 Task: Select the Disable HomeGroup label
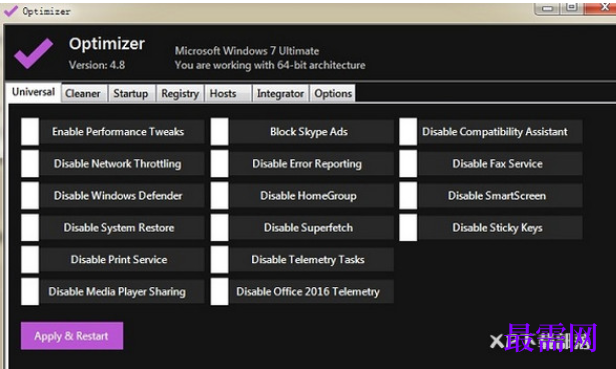(312, 195)
